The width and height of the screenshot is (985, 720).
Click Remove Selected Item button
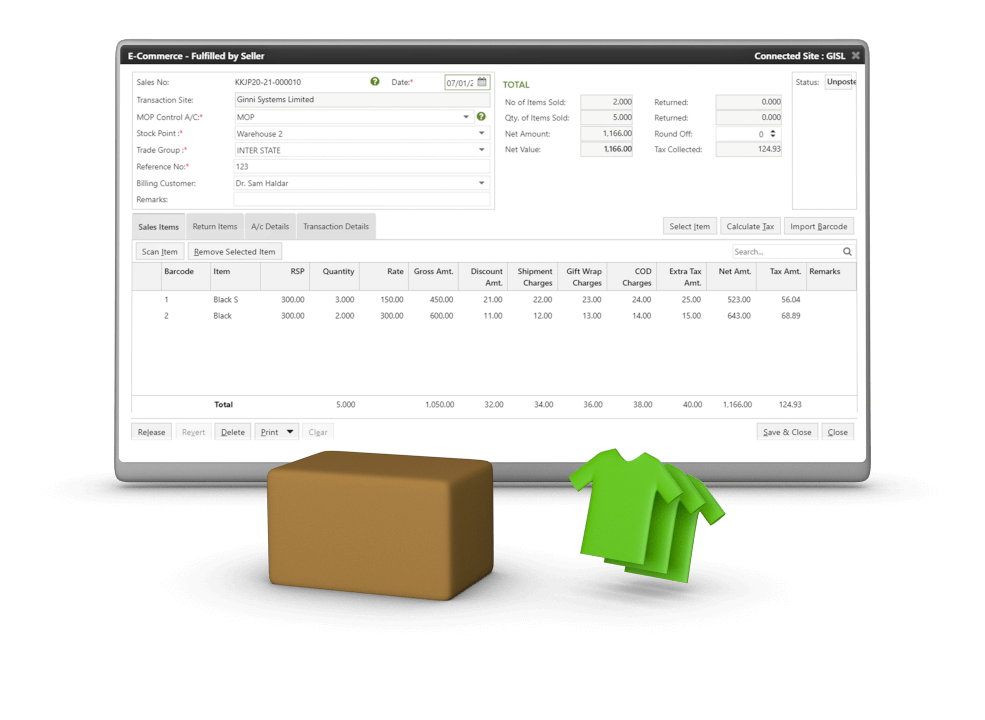point(234,251)
